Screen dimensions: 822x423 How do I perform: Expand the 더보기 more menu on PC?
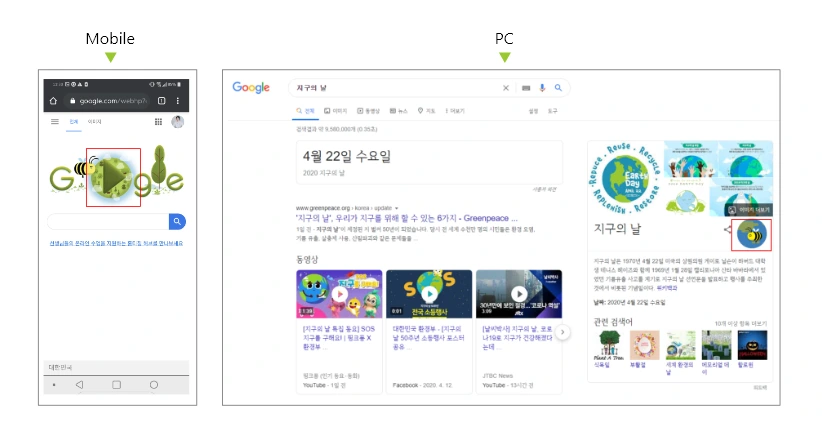455,111
